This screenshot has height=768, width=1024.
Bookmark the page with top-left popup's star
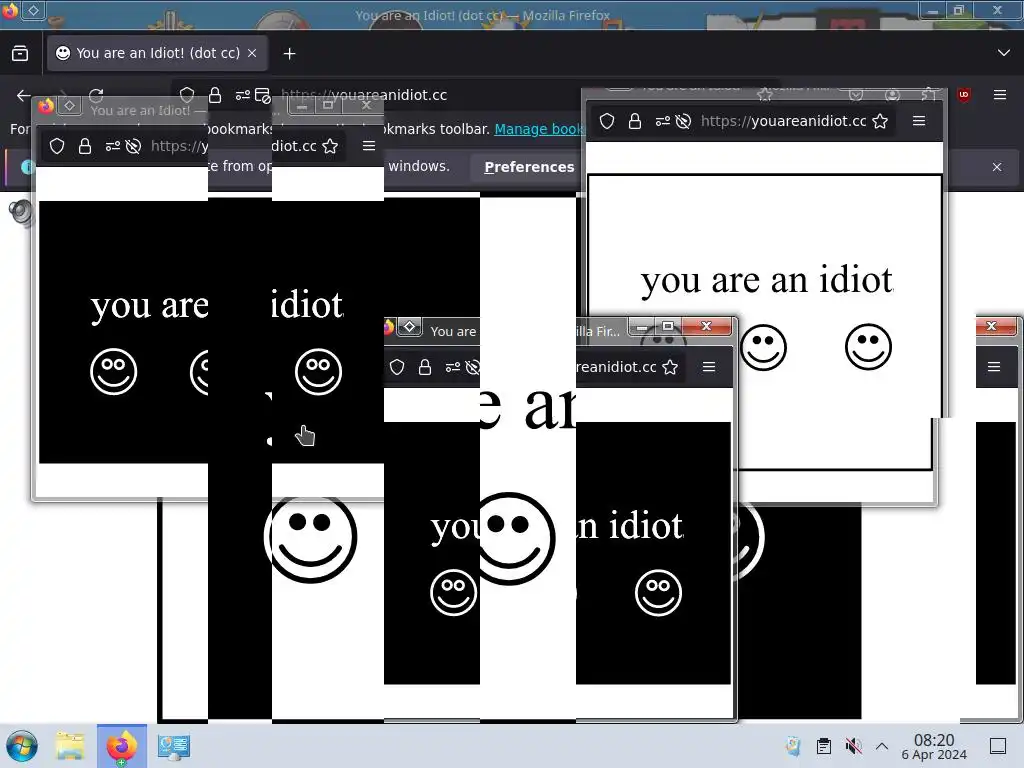coord(330,146)
